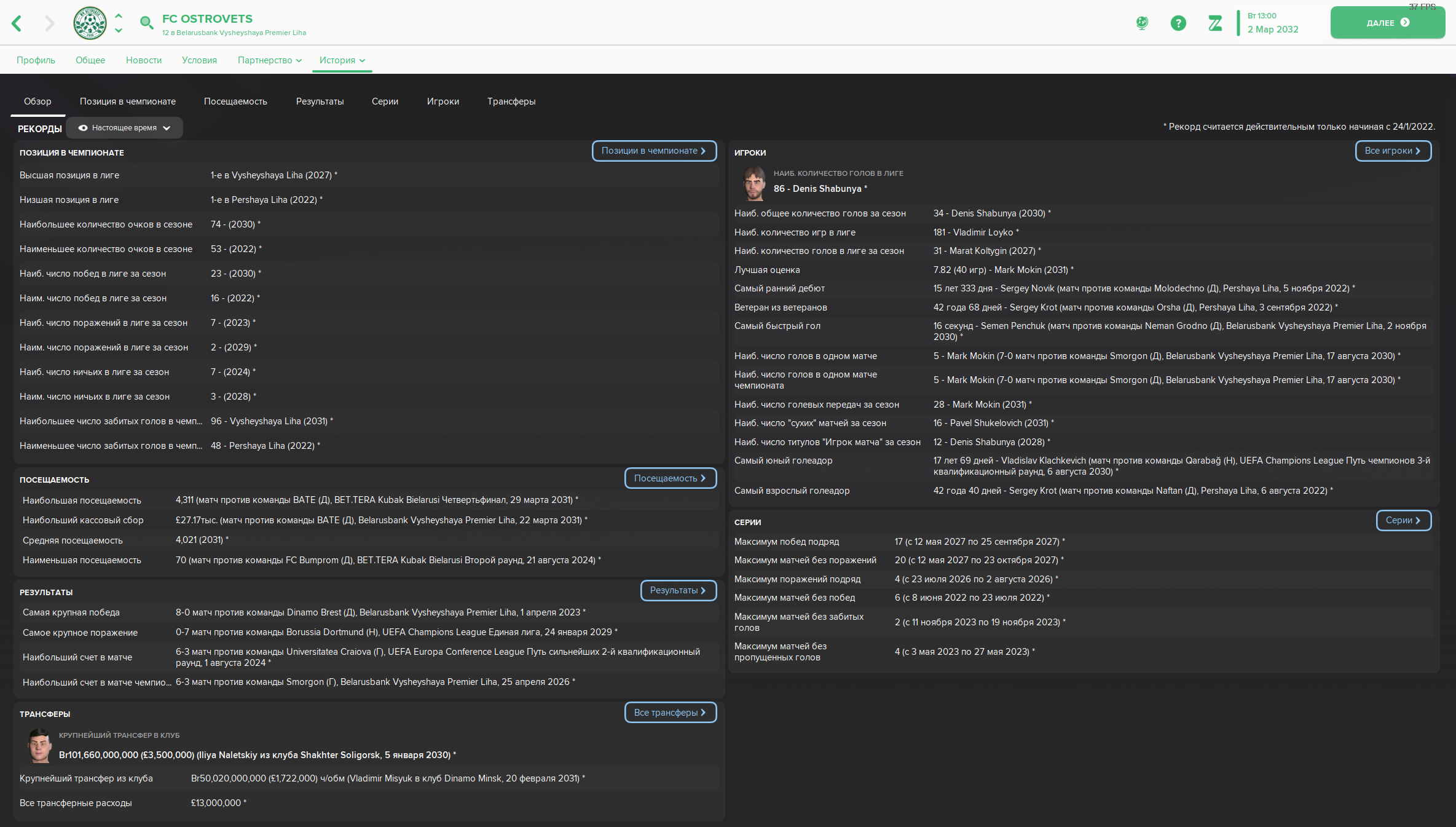Click the down chevron beside club badge

point(119,30)
